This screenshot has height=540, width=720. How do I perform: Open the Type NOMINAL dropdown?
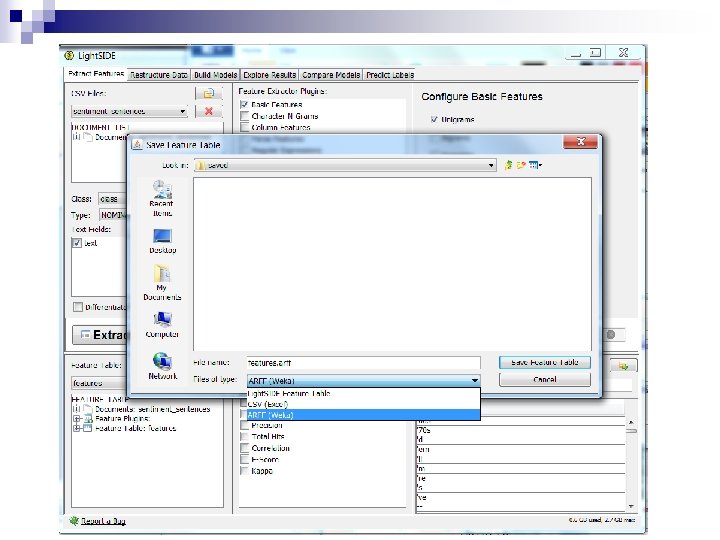coord(112,215)
